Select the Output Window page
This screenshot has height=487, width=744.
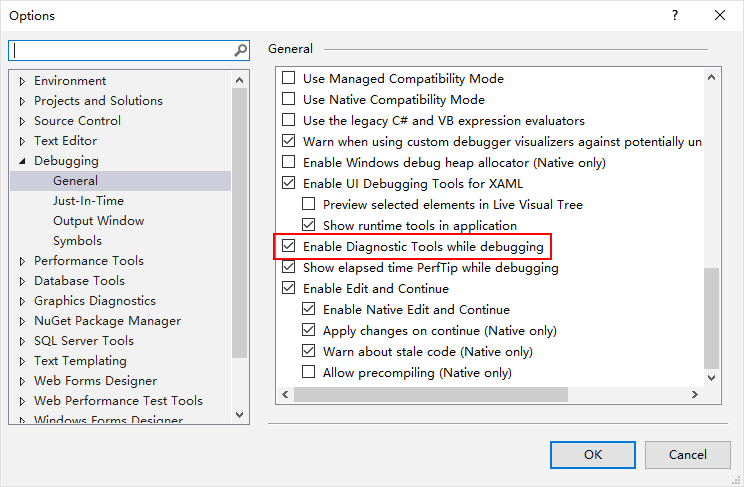(98, 221)
